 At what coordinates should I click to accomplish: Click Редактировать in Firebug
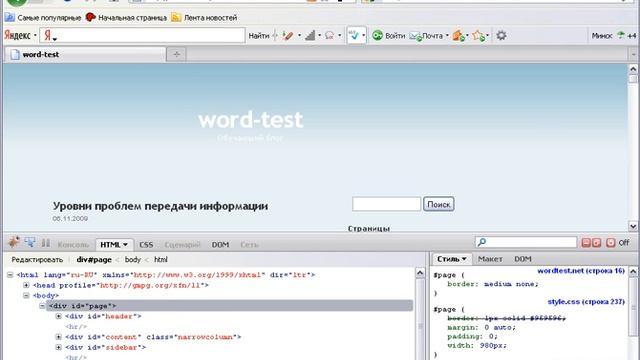point(37,260)
